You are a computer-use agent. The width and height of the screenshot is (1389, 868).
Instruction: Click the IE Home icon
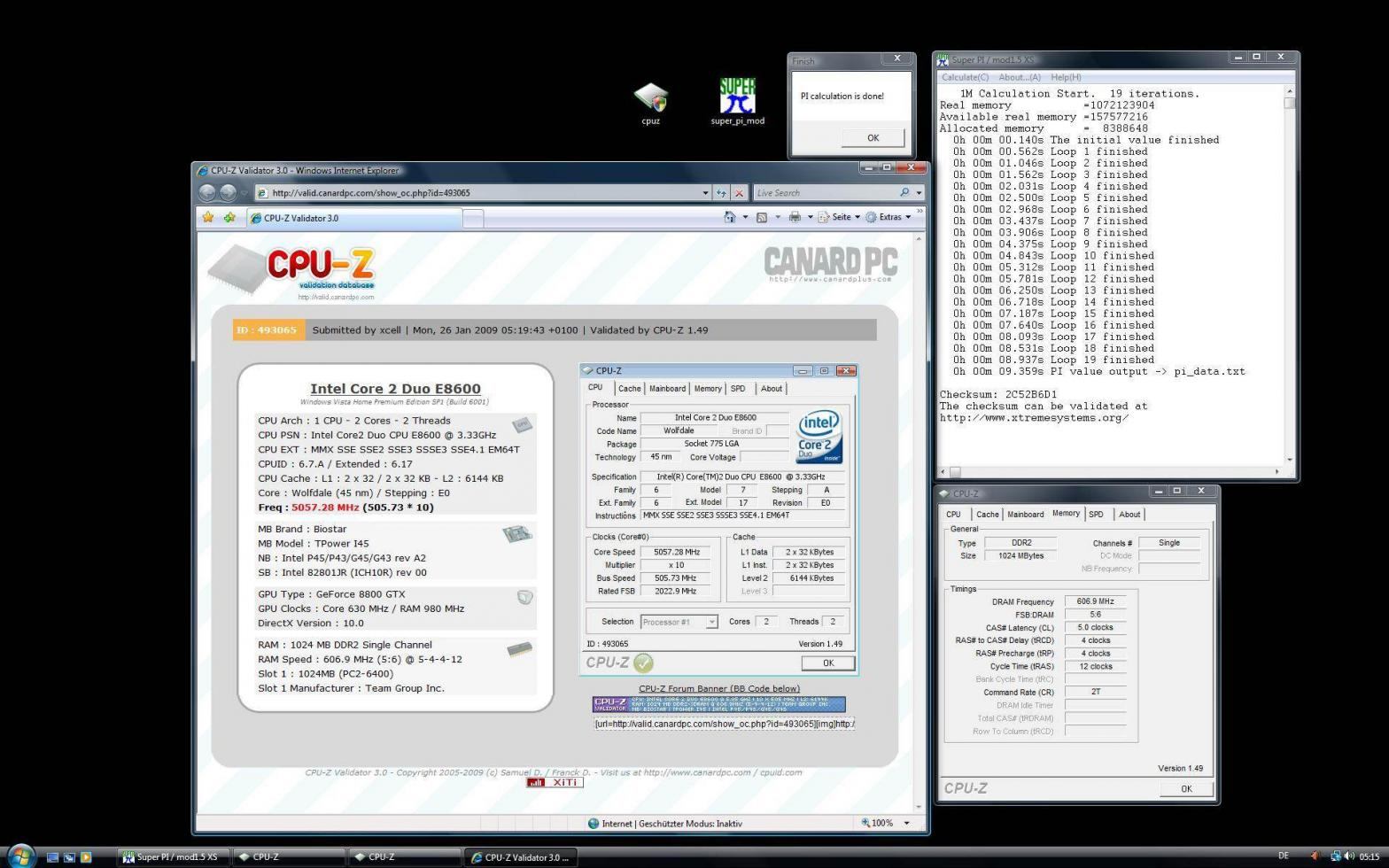click(729, 217)
